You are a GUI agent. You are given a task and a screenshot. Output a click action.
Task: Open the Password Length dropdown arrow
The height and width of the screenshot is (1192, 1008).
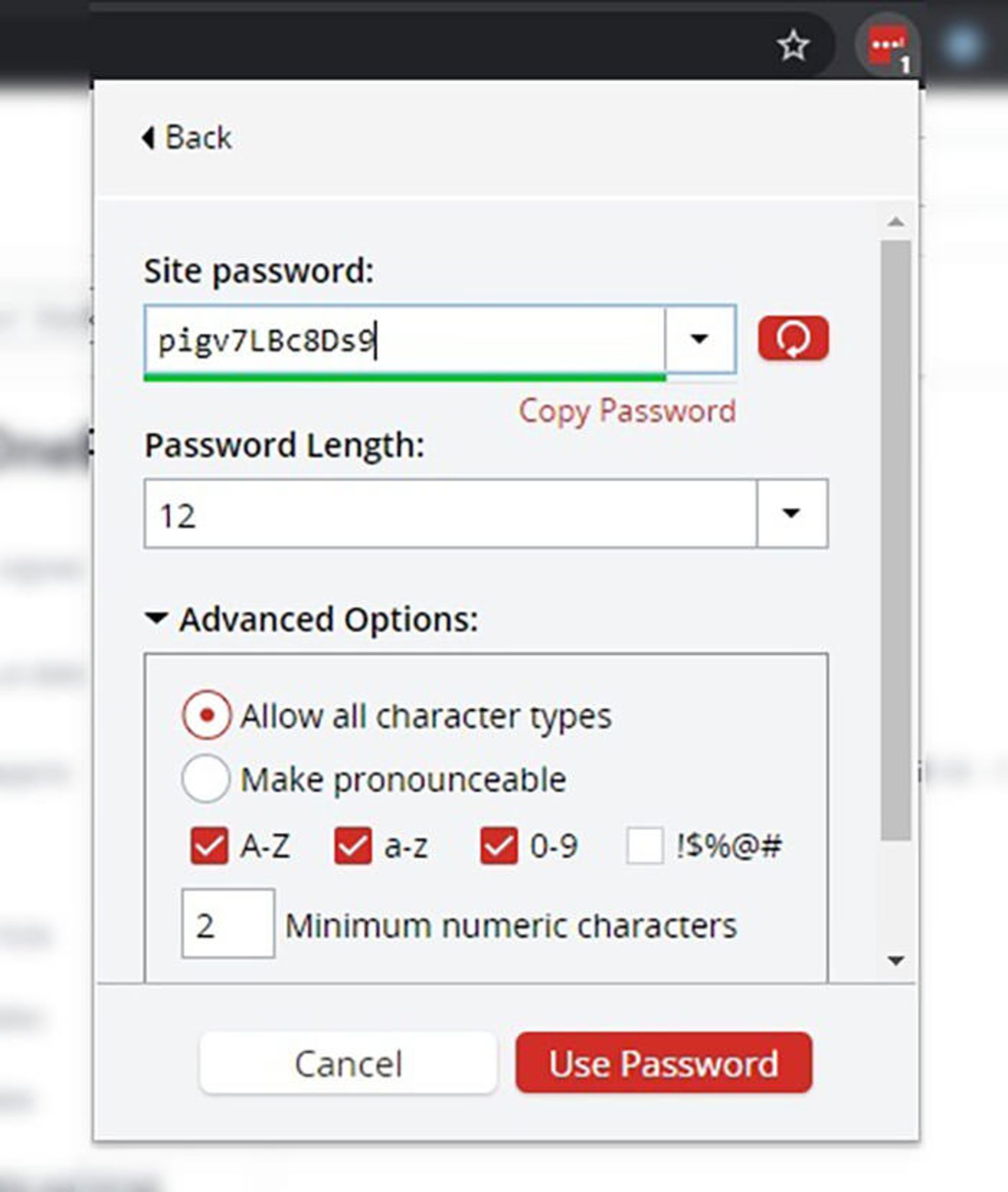(791, 513)
